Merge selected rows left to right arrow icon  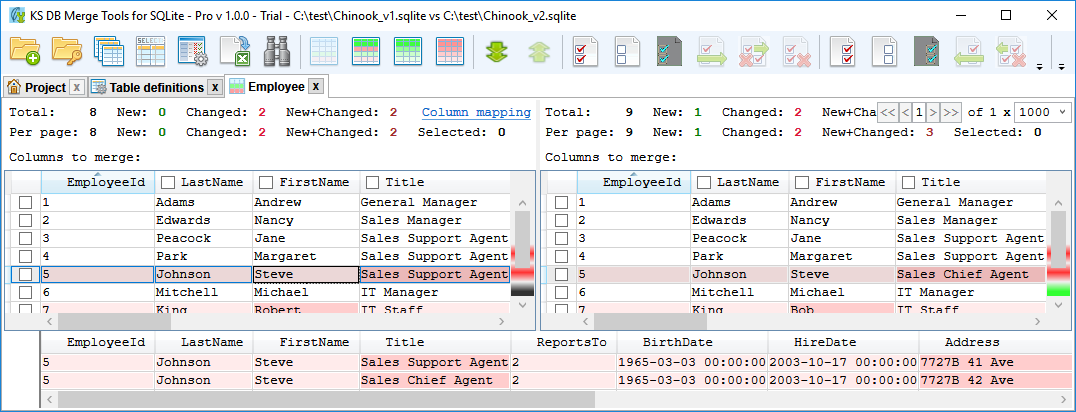tap(712, 52)
